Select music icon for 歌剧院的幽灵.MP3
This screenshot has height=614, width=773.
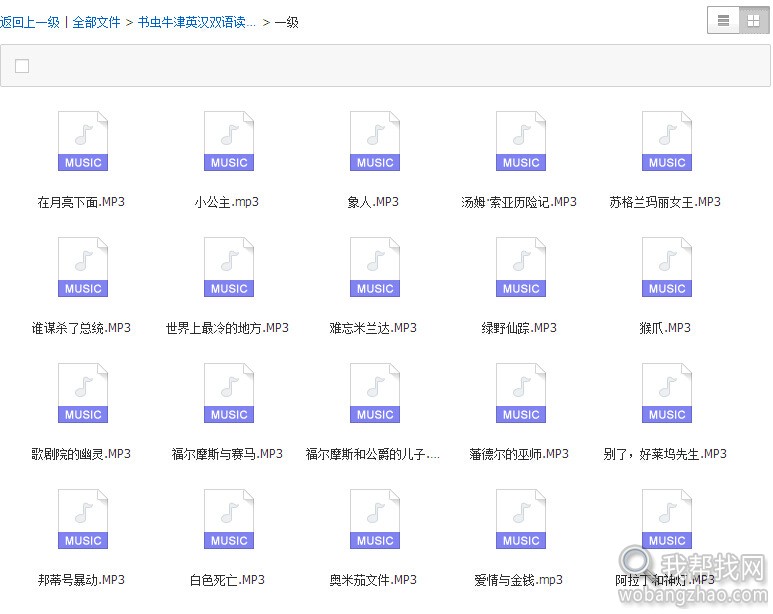[x=83, y=393]
